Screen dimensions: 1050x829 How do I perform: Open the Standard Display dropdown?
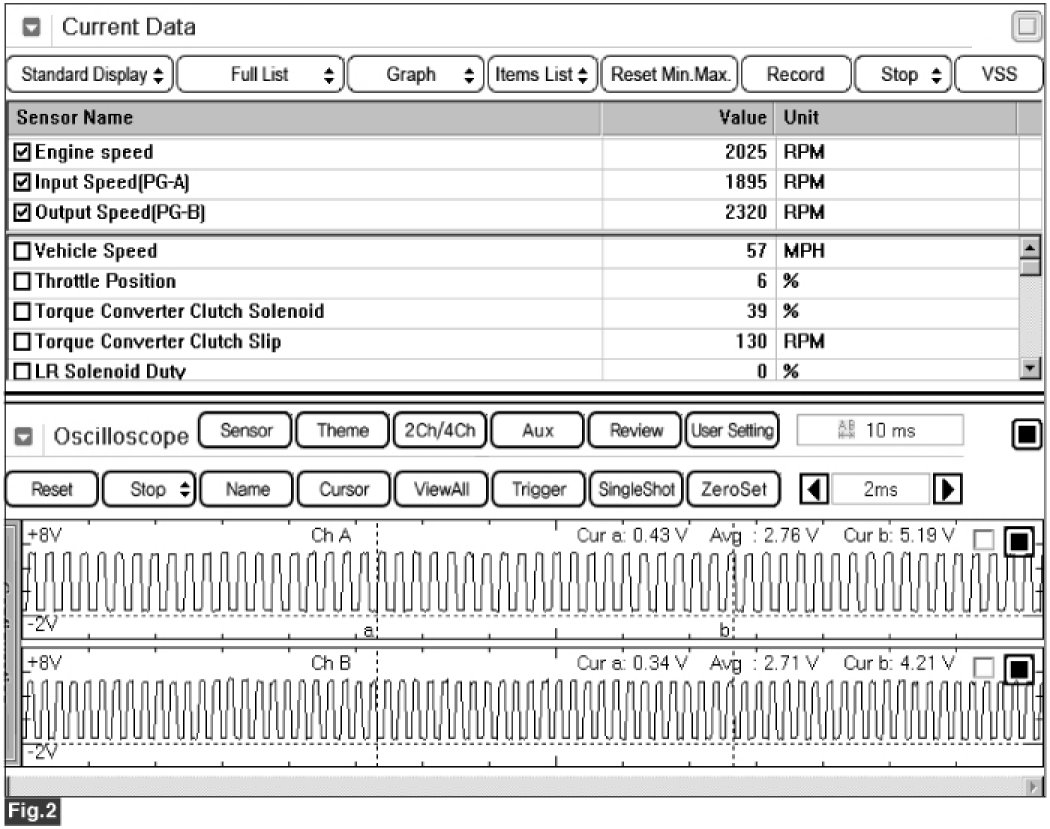click(x=89, y=75)
